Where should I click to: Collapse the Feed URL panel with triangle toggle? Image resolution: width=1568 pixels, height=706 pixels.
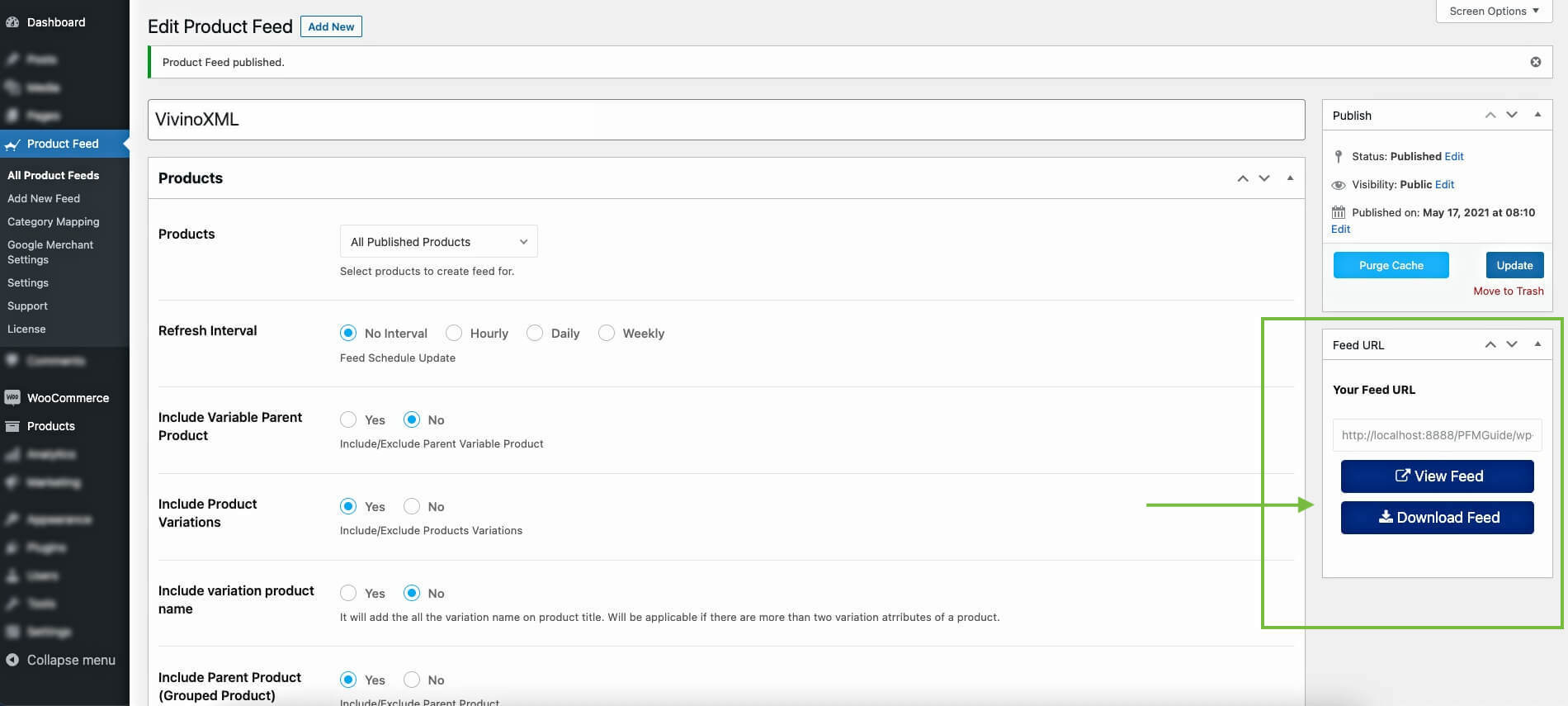(1537, 345)
